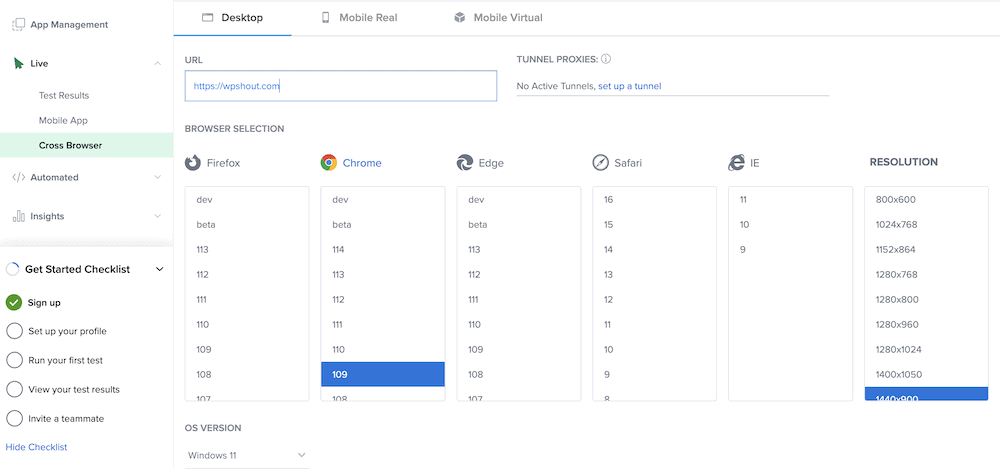The width and height of the screenshot is (1000, 469).
Task: Switch to the Mobile Virtual tab
Action: click(498, 18)
